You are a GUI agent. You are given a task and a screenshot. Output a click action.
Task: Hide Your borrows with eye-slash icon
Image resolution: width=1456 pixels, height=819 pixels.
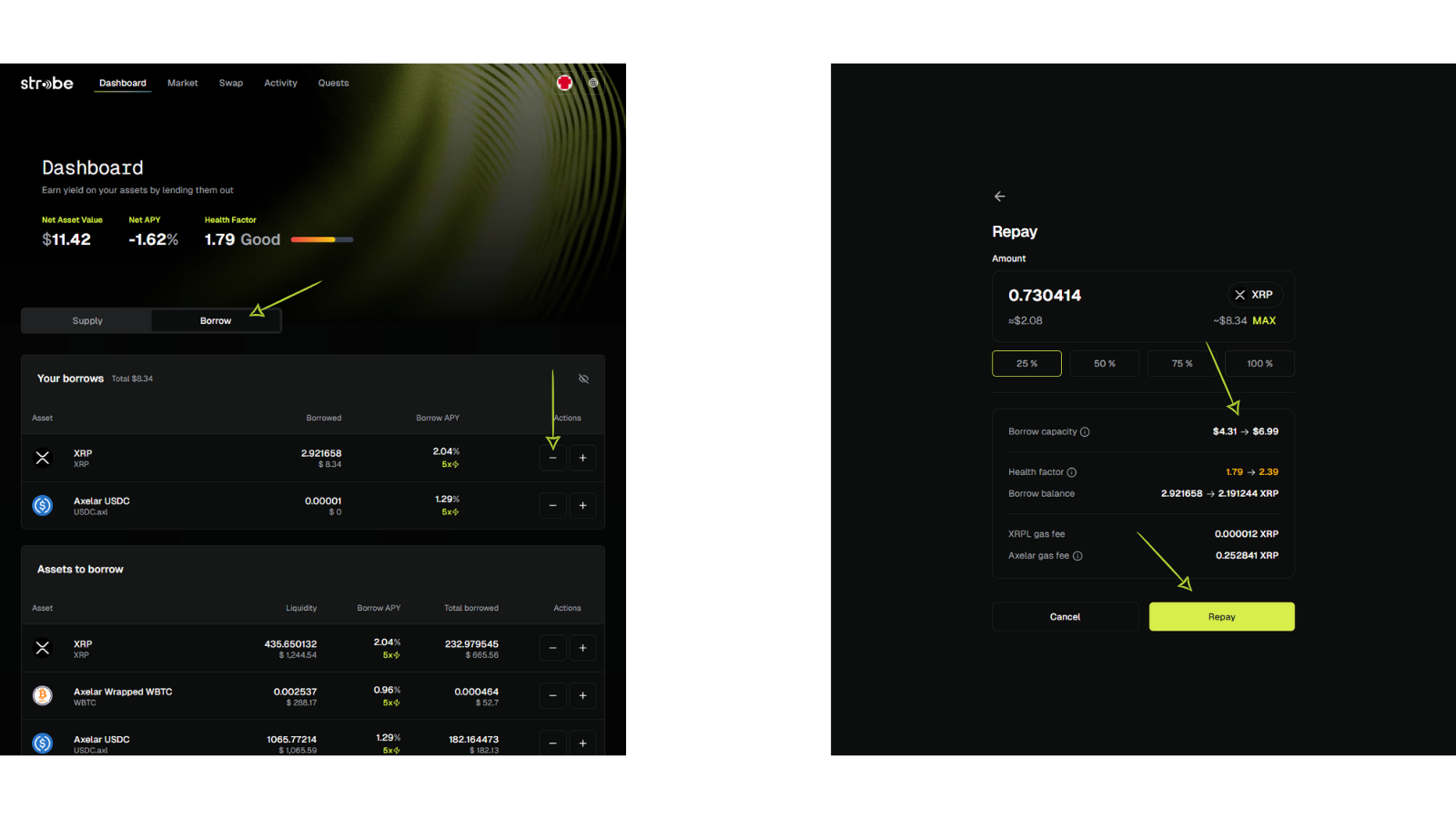click(x=583, y=379)
